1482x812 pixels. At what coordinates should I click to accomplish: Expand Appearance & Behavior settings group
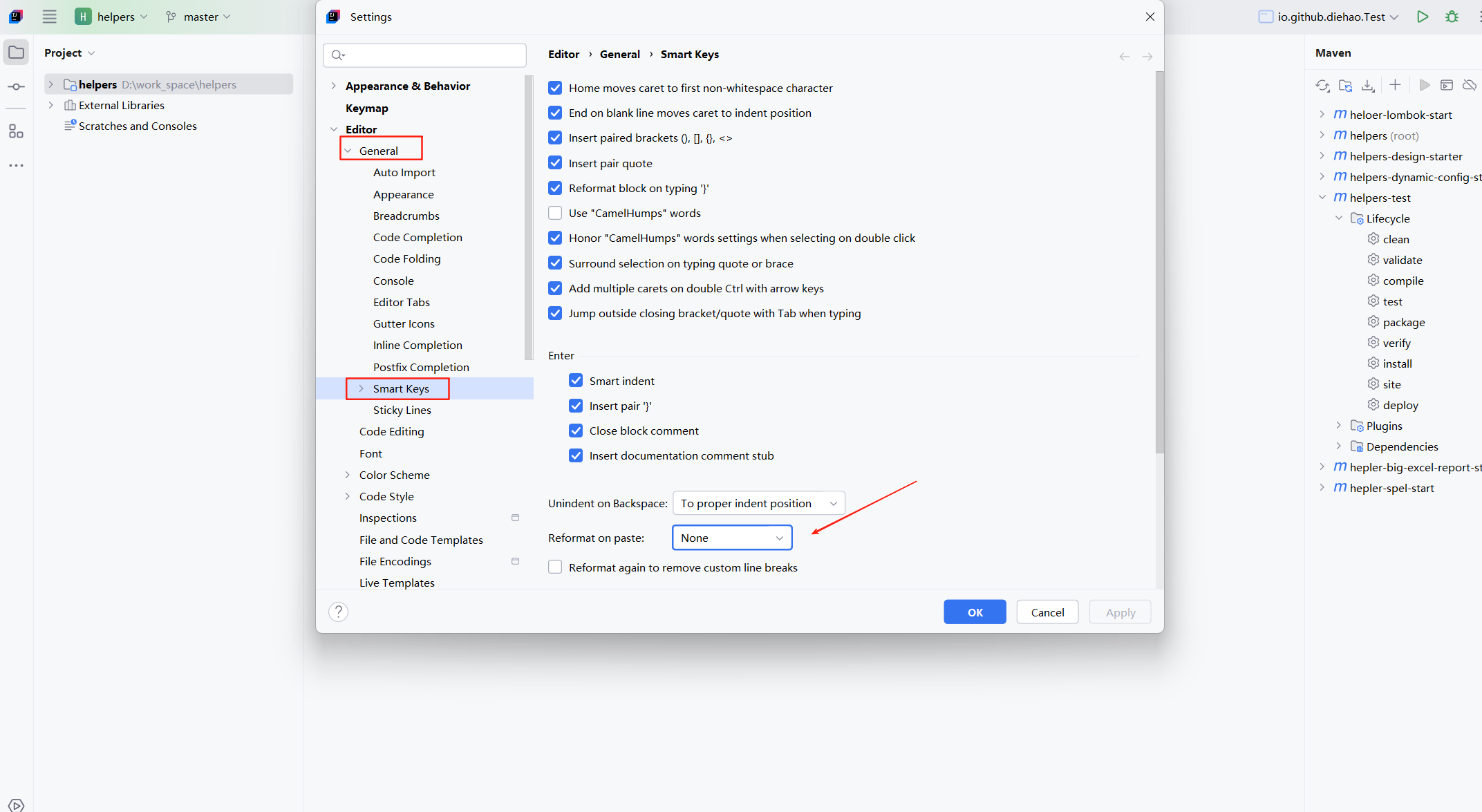(334, 86)
